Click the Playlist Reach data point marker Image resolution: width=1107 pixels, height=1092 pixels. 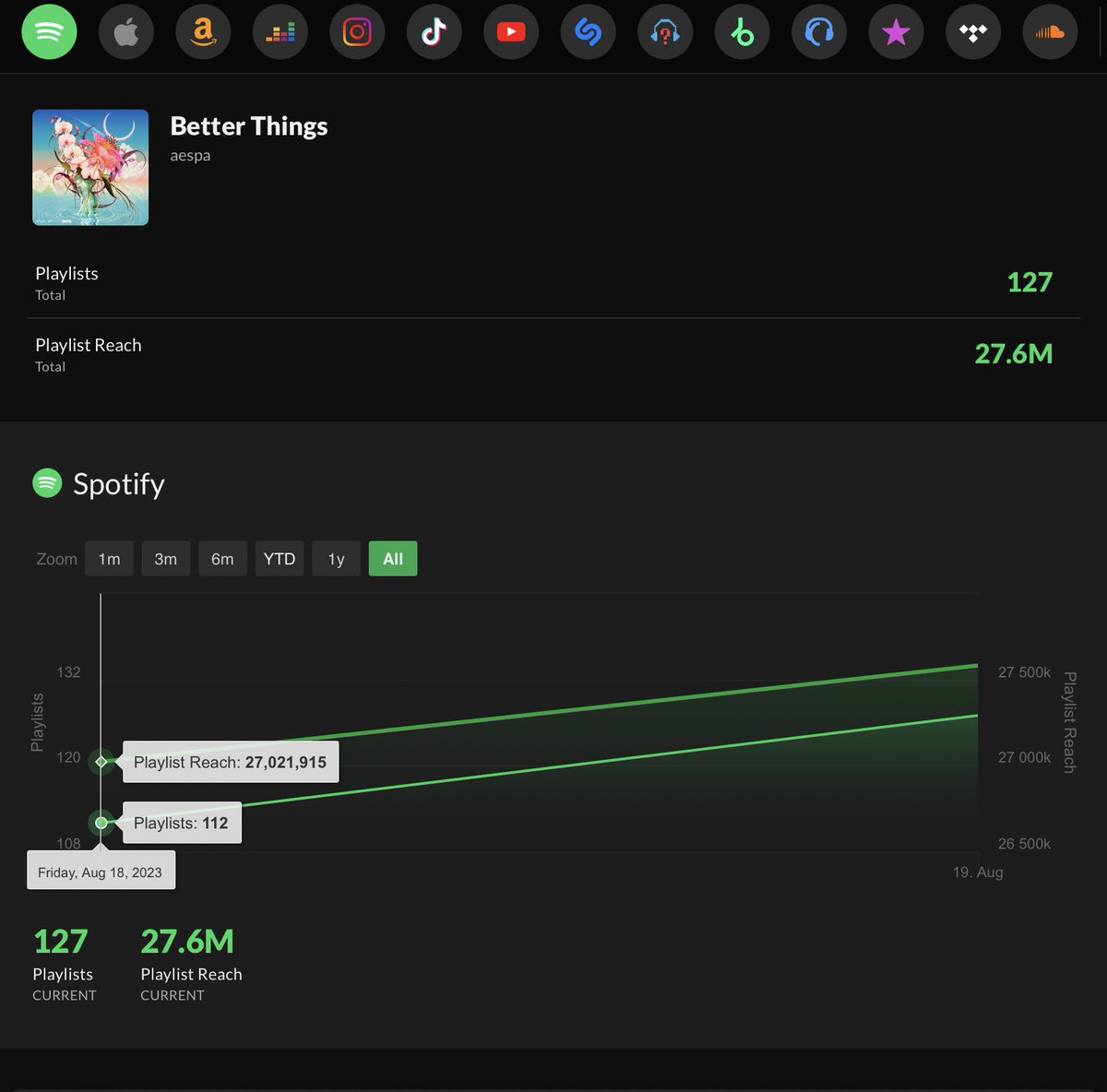(101, 762)
